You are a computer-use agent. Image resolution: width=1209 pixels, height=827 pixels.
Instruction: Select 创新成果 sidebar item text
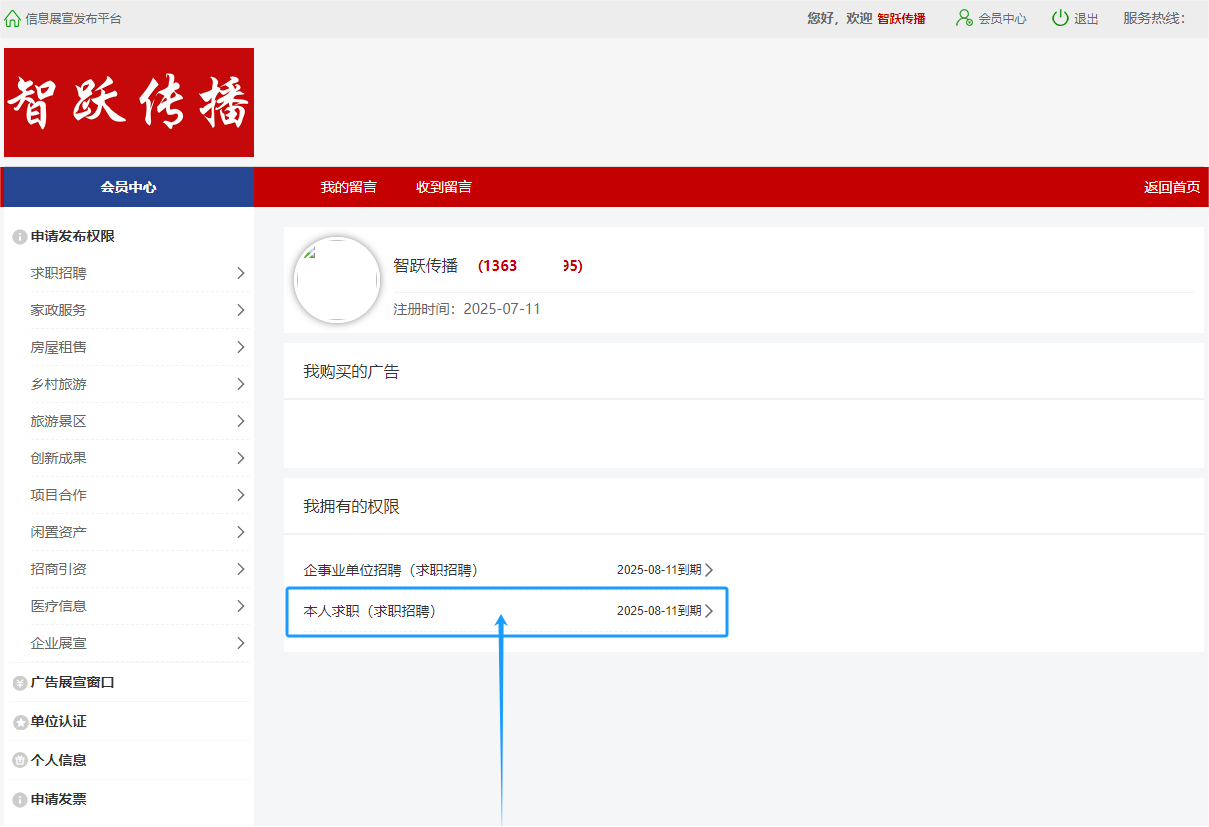click(x=59, y=458)
